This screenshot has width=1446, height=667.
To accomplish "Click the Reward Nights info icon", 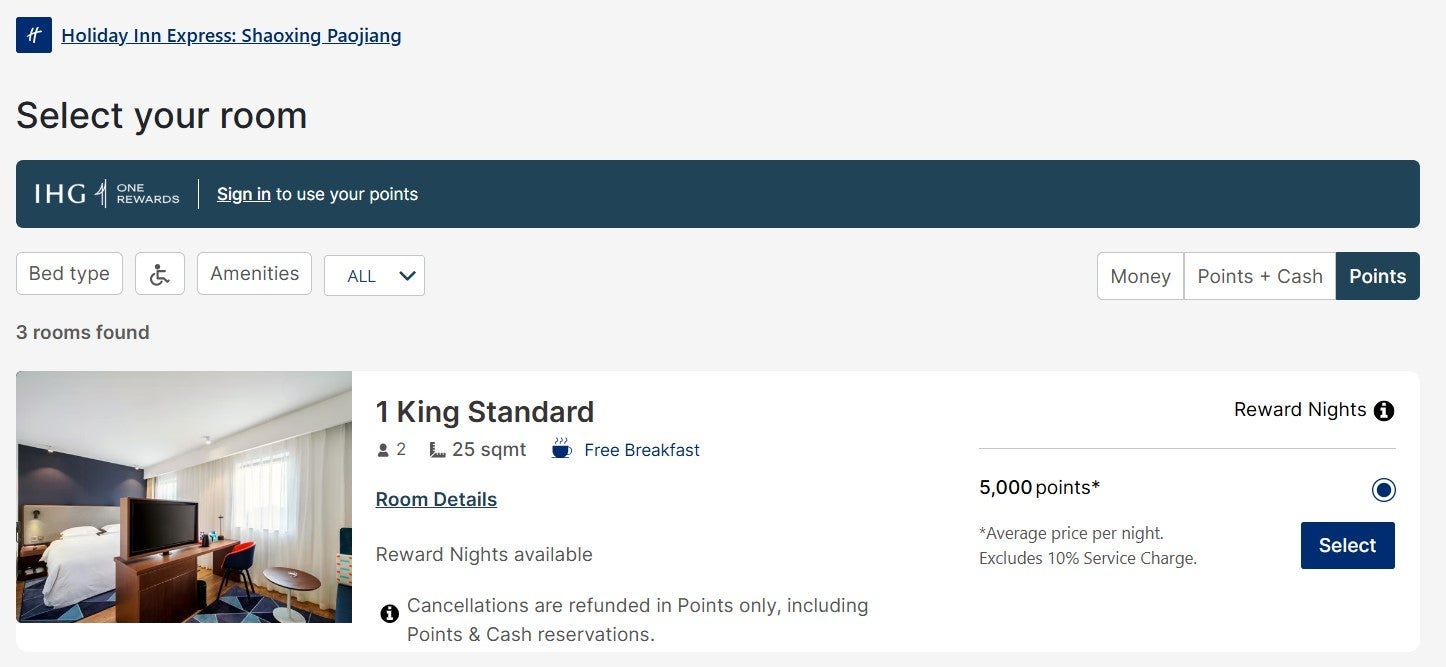I will pos(1384,410).
